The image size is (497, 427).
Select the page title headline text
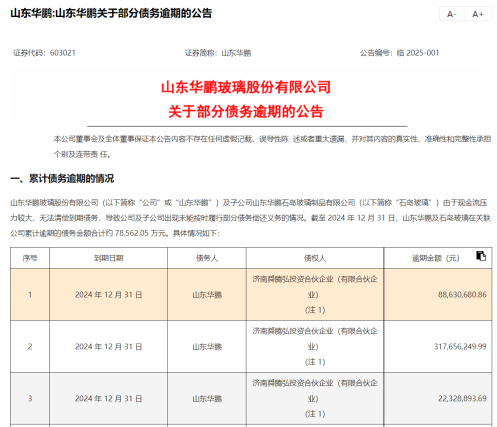(111, 13)
